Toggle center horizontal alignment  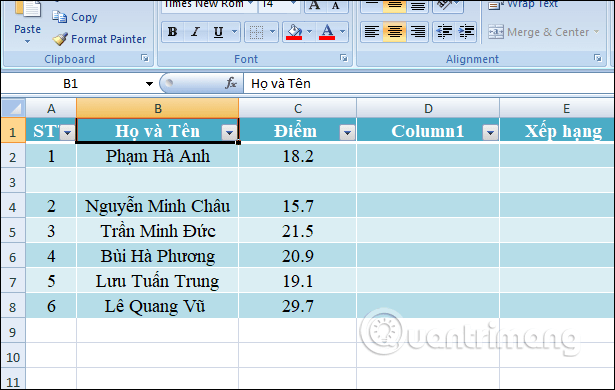[x=394, y=32]
